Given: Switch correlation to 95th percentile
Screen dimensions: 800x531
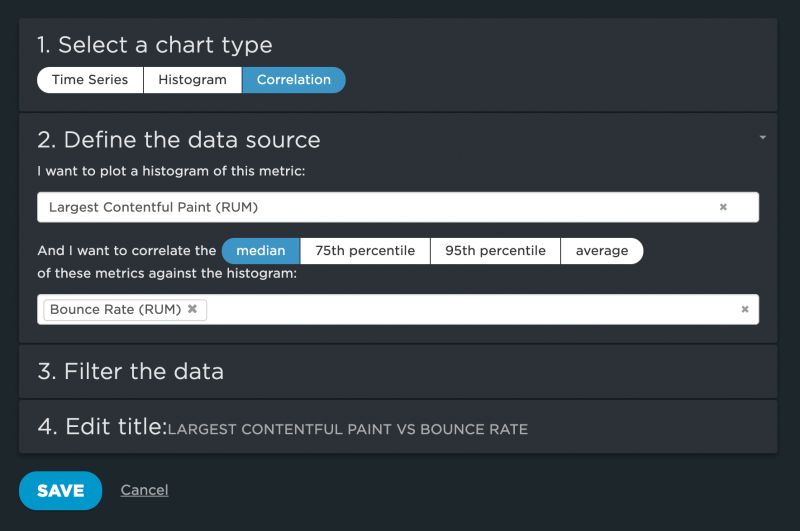Looking at the screenshot, I should click(495, 251).
